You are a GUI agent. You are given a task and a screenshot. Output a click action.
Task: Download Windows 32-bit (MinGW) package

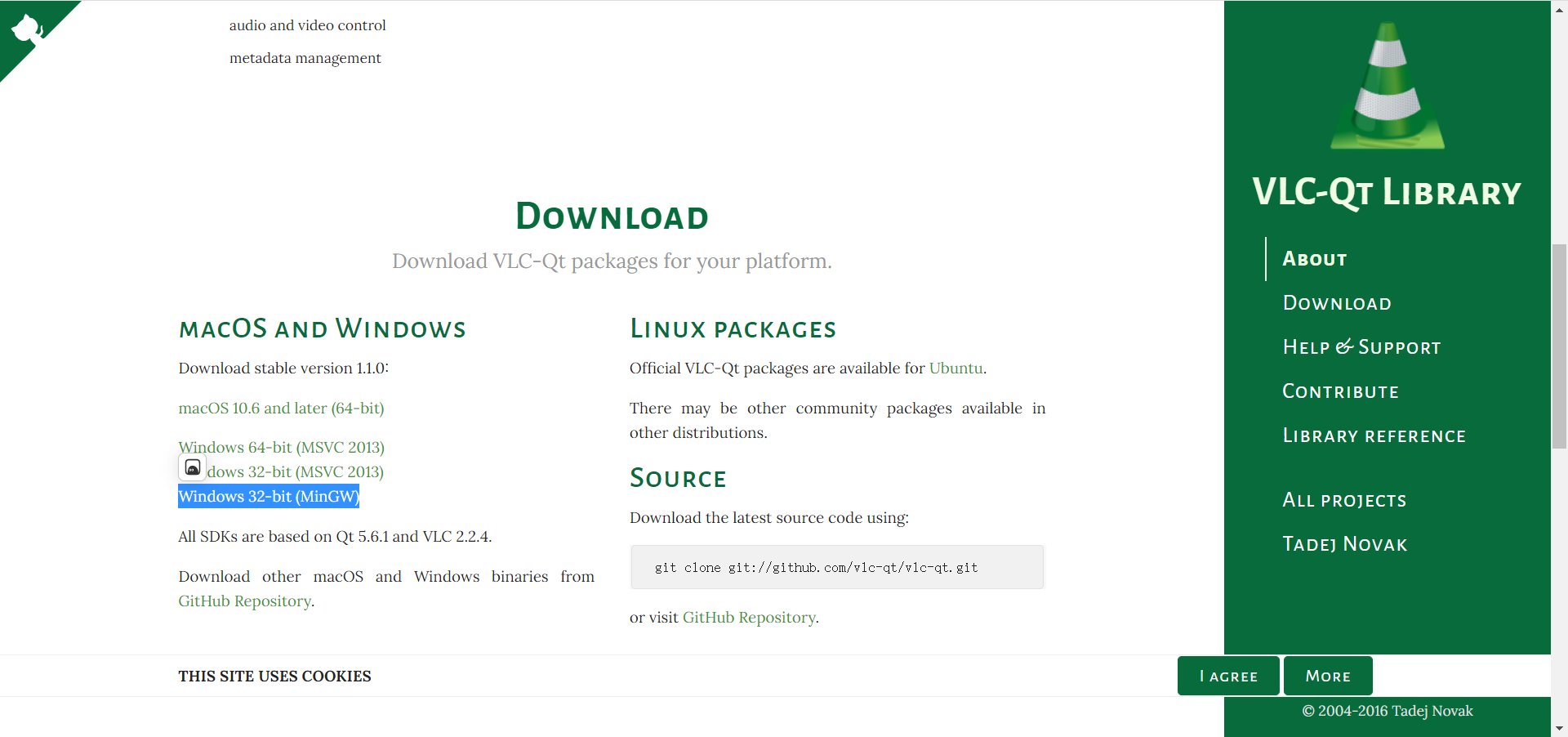click(269, 496)
